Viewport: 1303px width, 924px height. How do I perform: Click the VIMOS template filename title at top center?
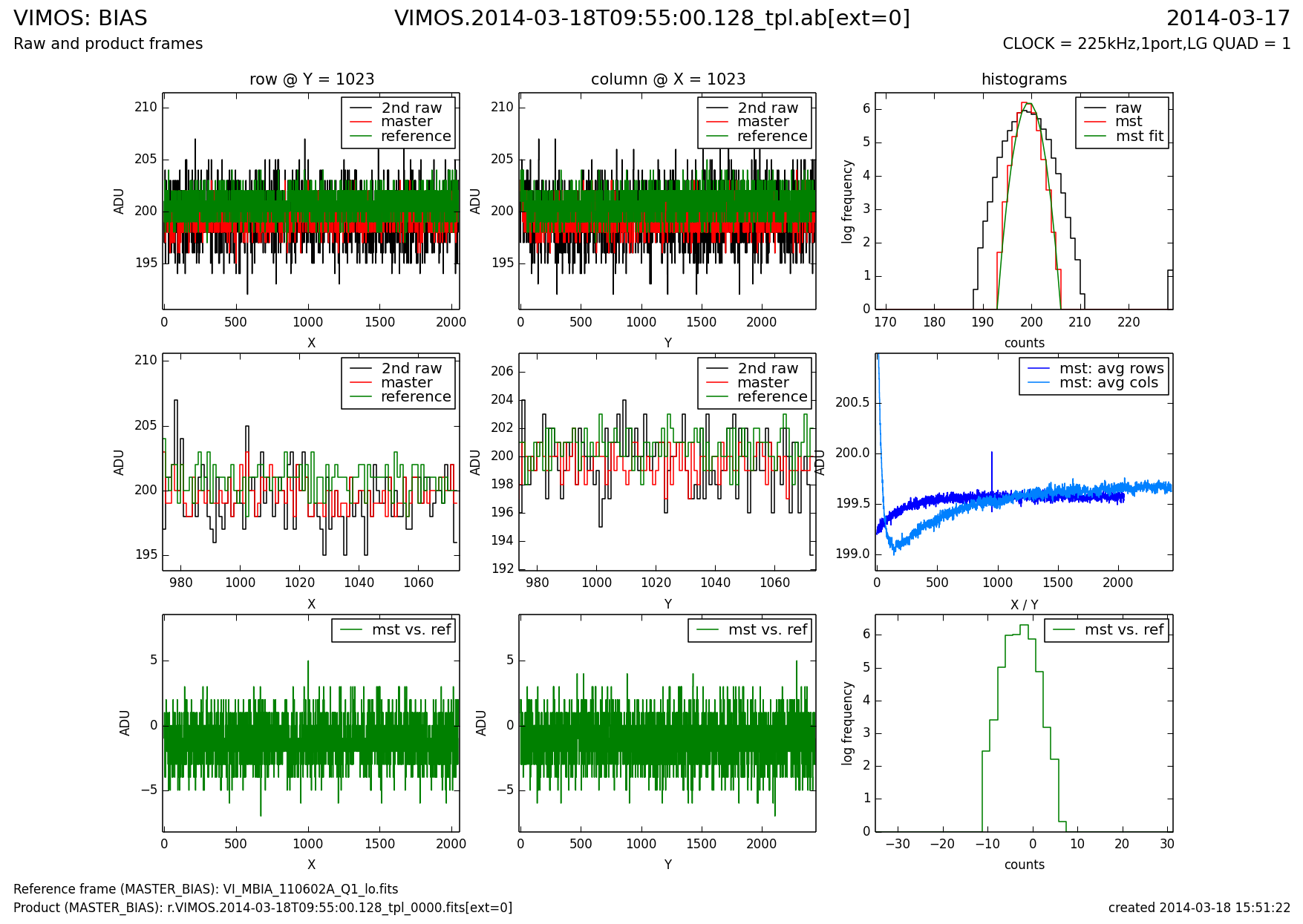pyautogui.click(x=651, y=19)
